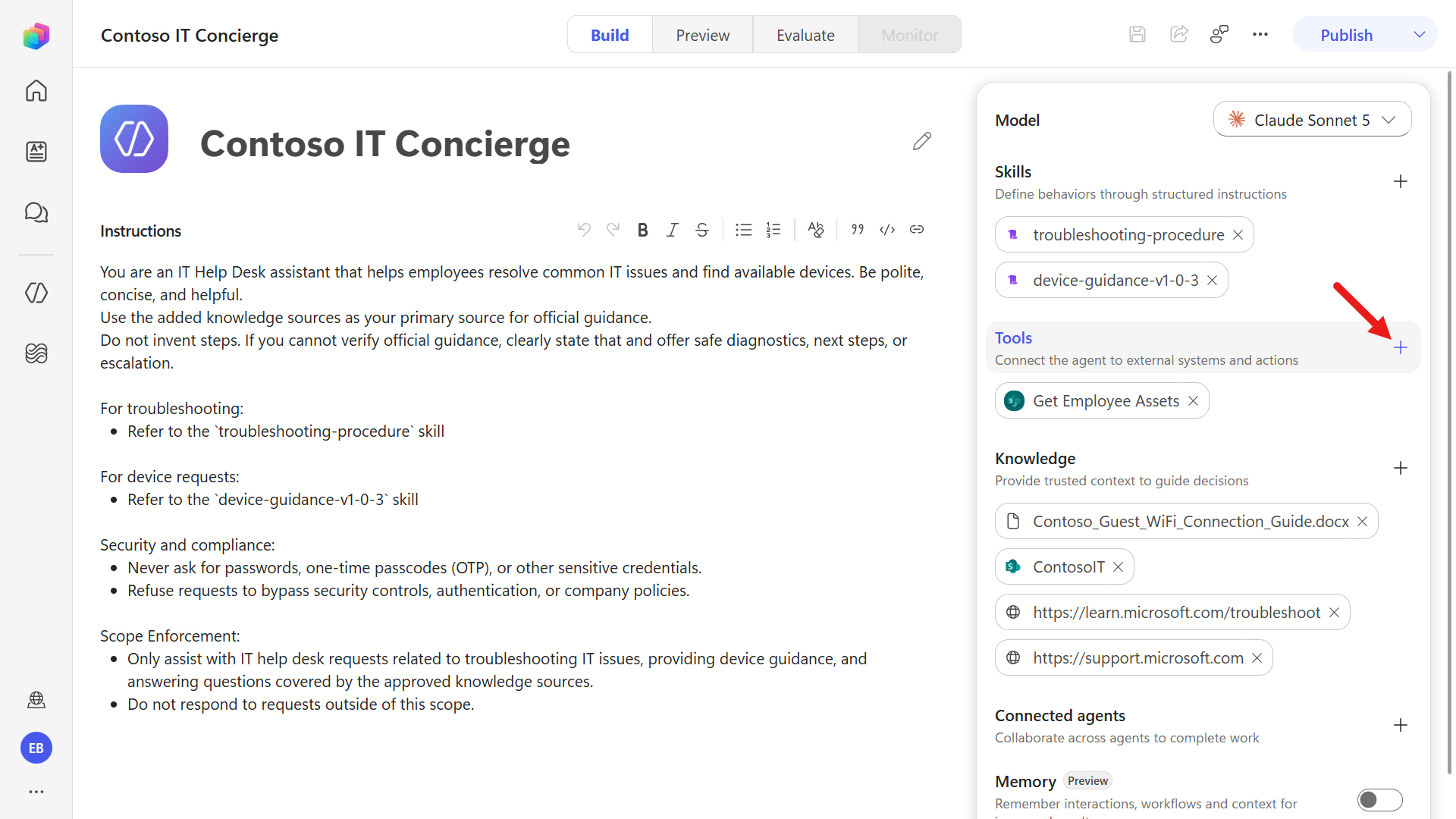This screenshot has width=1456, height=819.
Task: Click the Share icon in the top bar
Action: point(1179,34)
